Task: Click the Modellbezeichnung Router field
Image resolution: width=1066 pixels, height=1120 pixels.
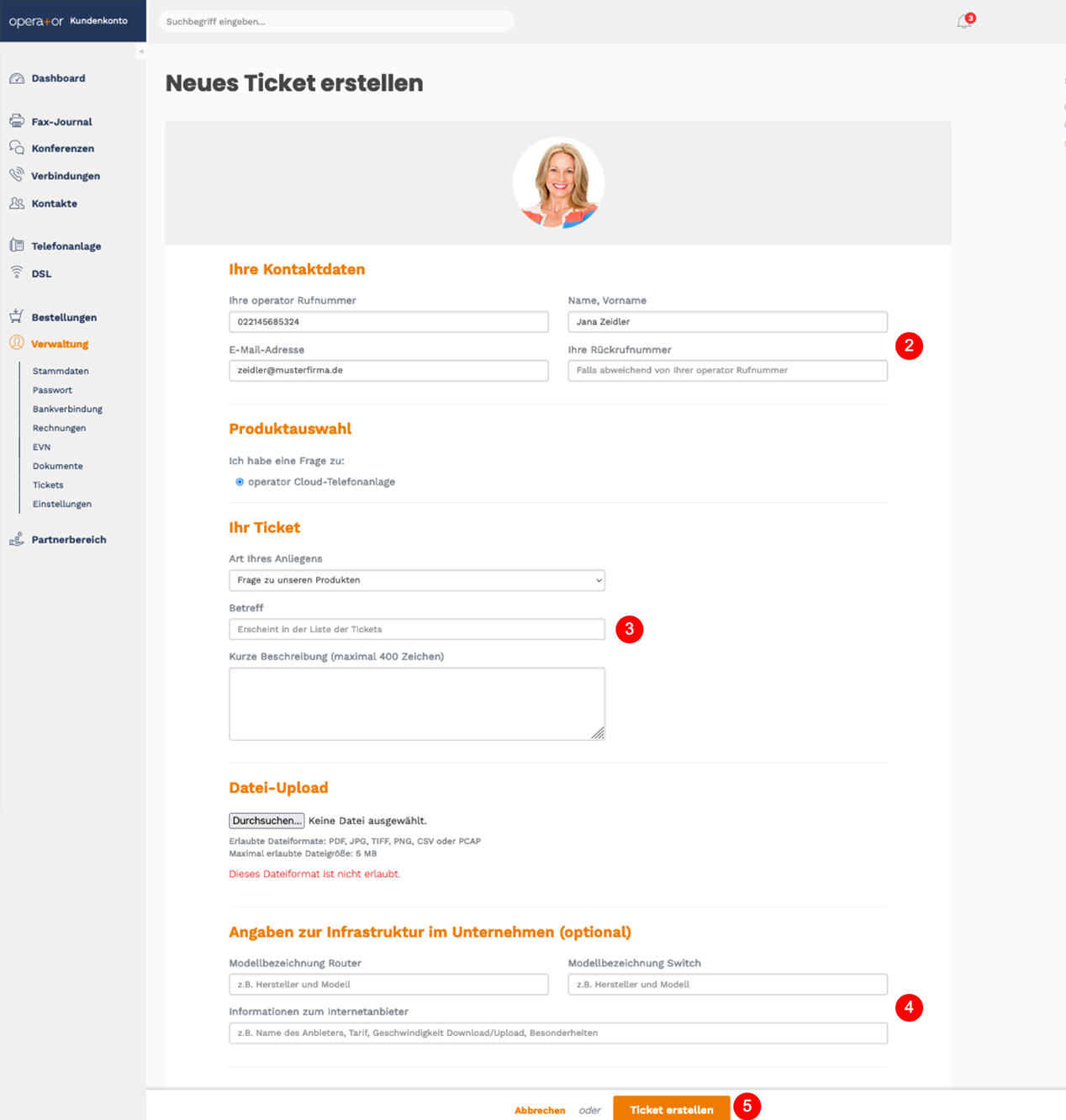Action: [388, 985]
